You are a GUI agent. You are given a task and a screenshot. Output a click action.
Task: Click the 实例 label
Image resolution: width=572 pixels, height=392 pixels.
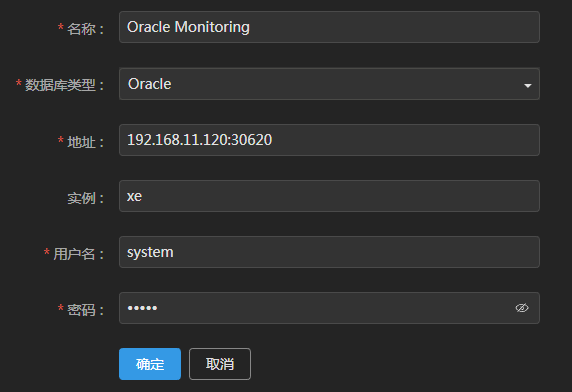[85, 198]
